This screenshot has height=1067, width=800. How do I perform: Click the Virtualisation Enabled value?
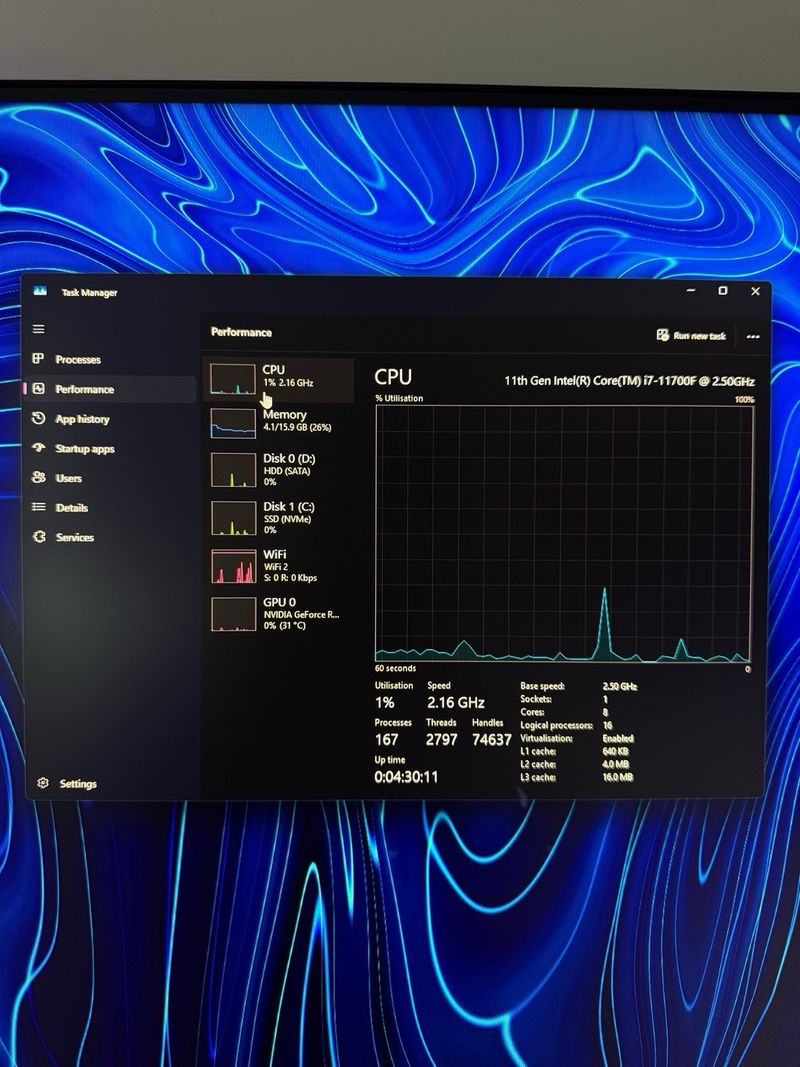[618, 738]
